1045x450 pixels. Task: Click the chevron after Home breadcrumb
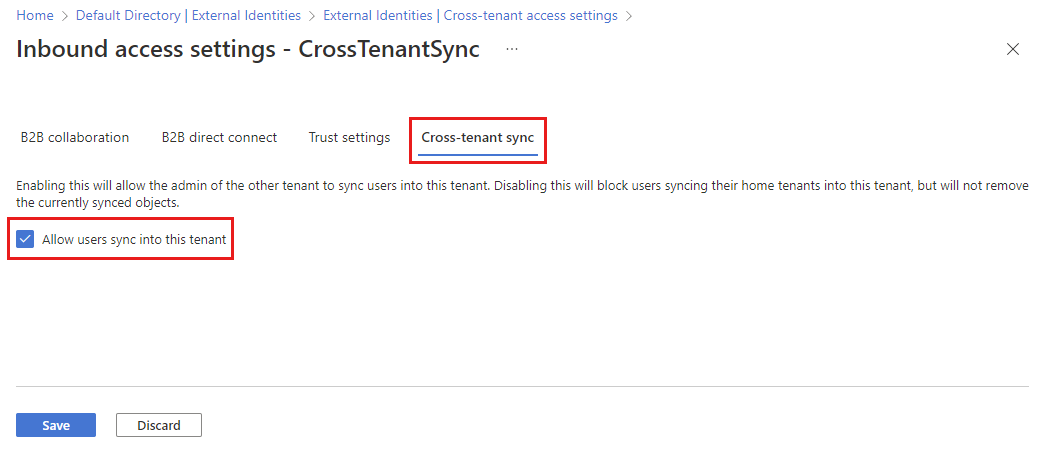(x=65, y=16)
